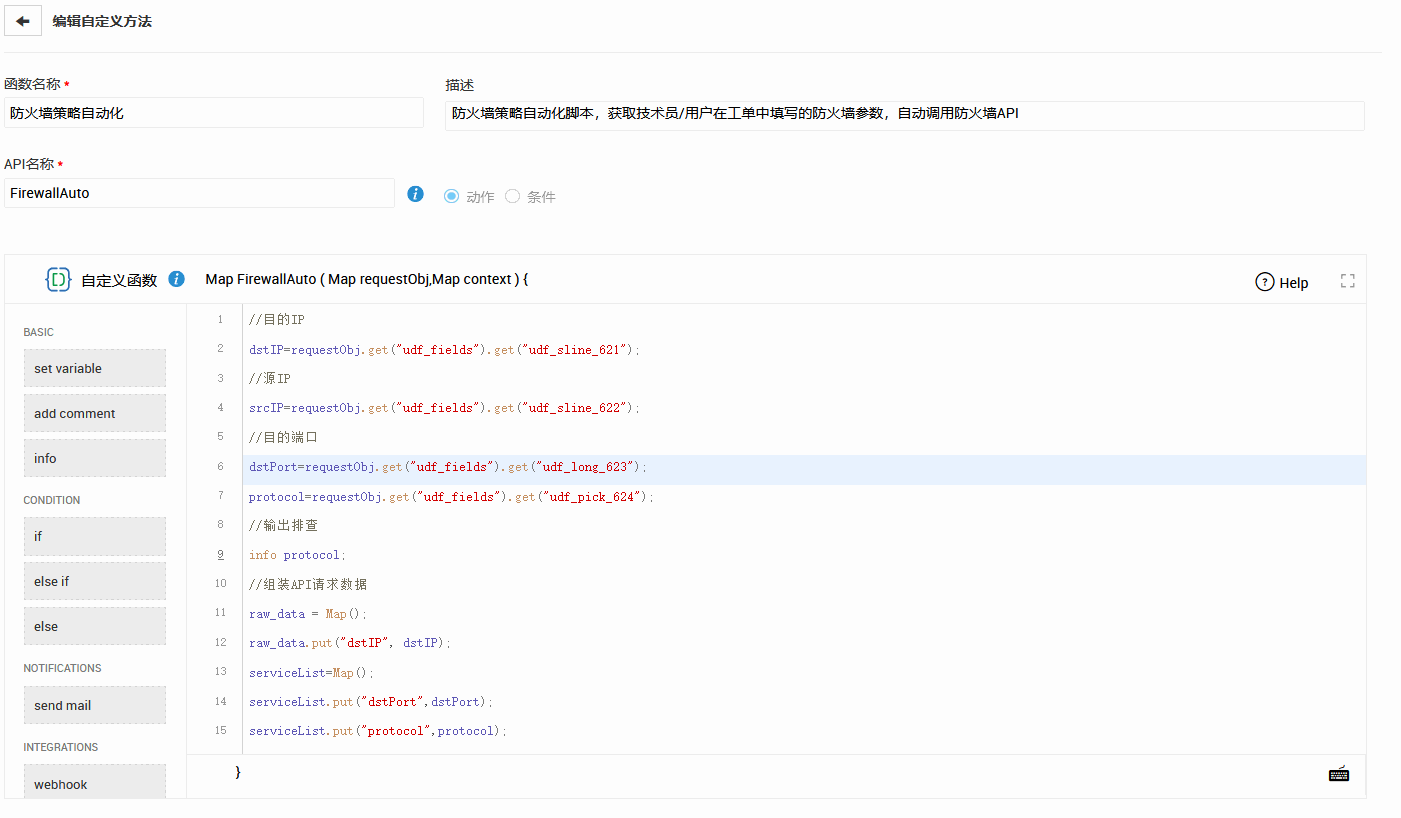The height and width of the screenshot is (818, 1401).
Task: Focus the API名称 input containing FirewallAuto
Action: pos(200,193)
